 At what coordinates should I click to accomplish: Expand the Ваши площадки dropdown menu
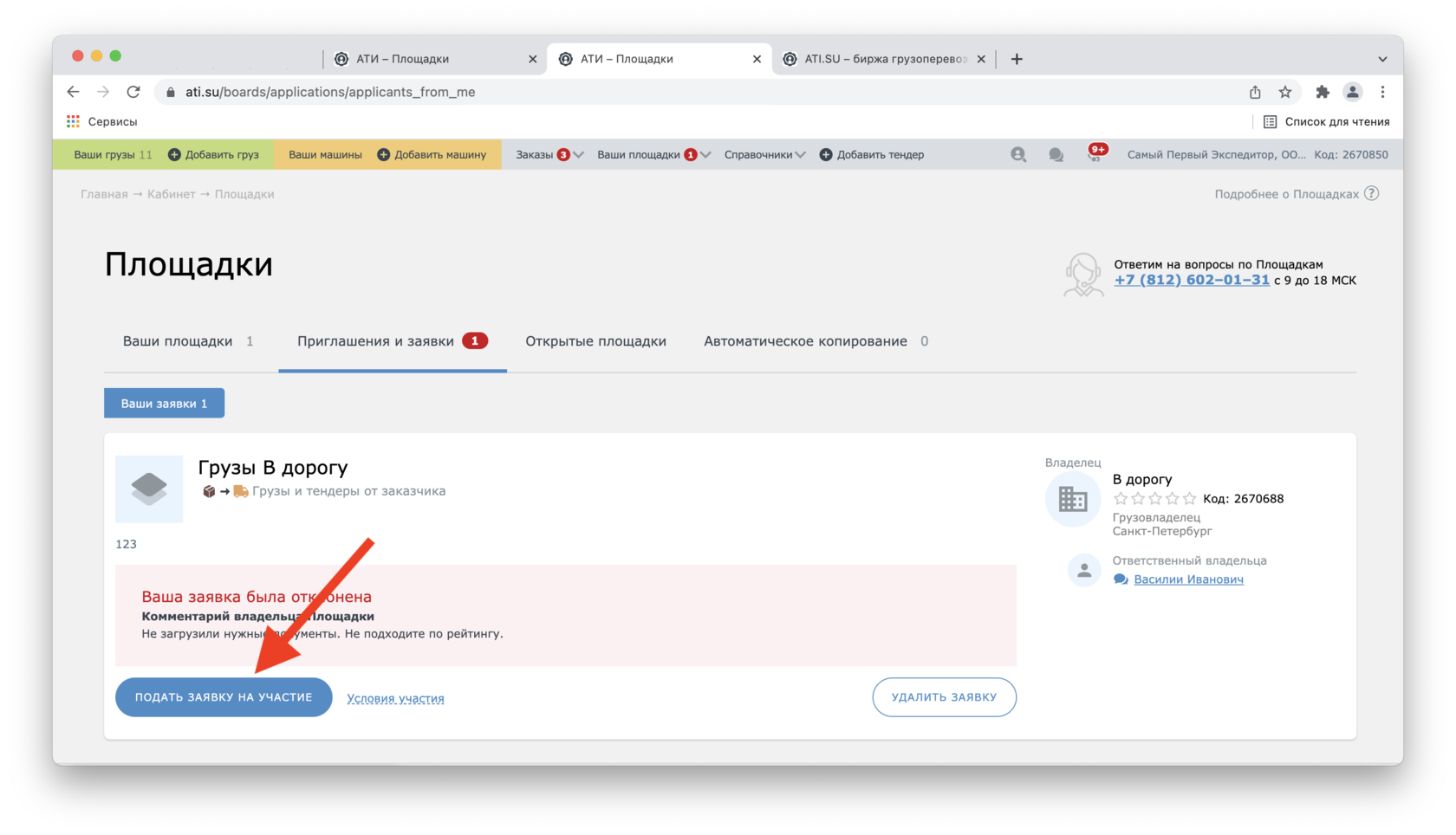[x=653, y=154]
